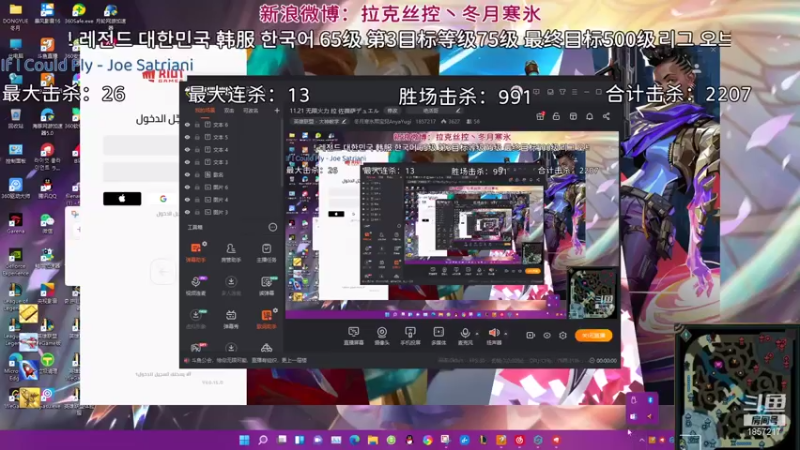Hide the 图片6 layer with its eye icon
Screen dimensions: 800x450
click(187, 187)
